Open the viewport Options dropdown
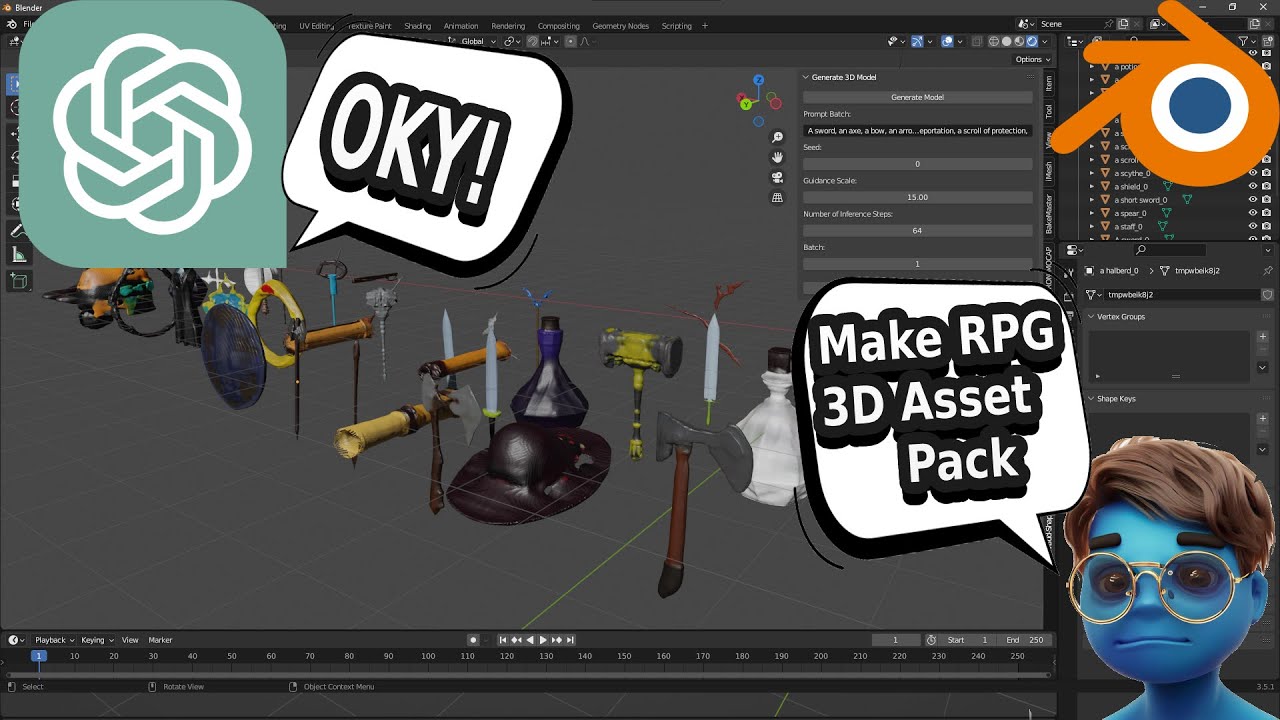Image resolution: width=1280 pixels, height=720 pixels. [x=1033, y=59]
